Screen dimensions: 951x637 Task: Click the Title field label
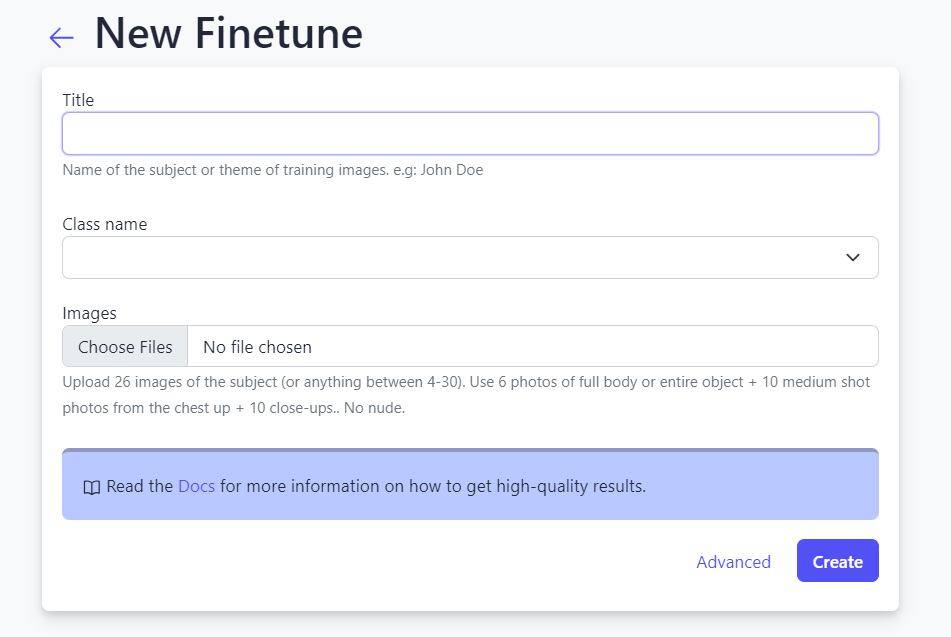pos(78,100)
